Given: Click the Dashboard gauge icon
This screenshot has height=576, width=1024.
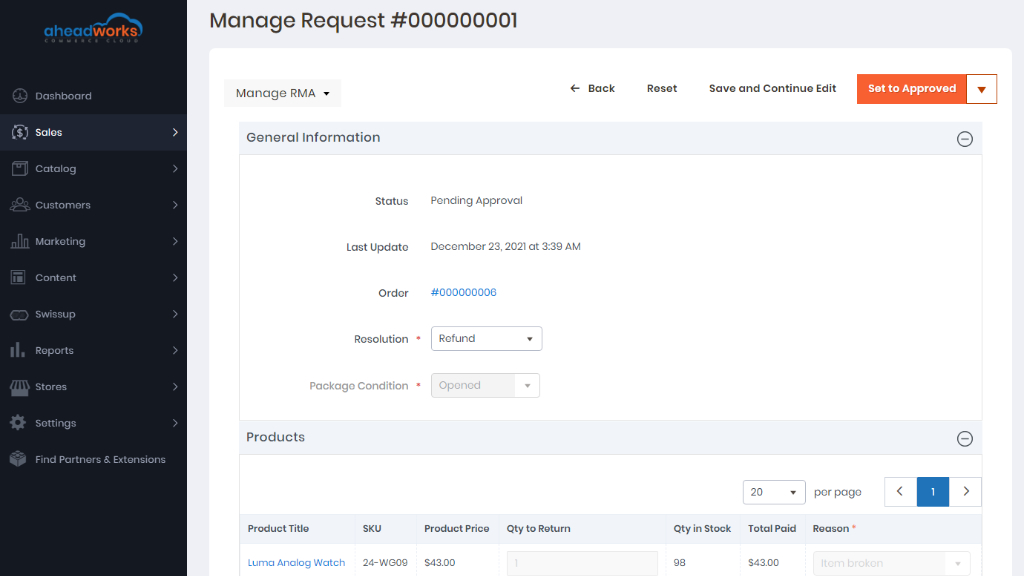Looking at the screenshot, I should point(20,95).
